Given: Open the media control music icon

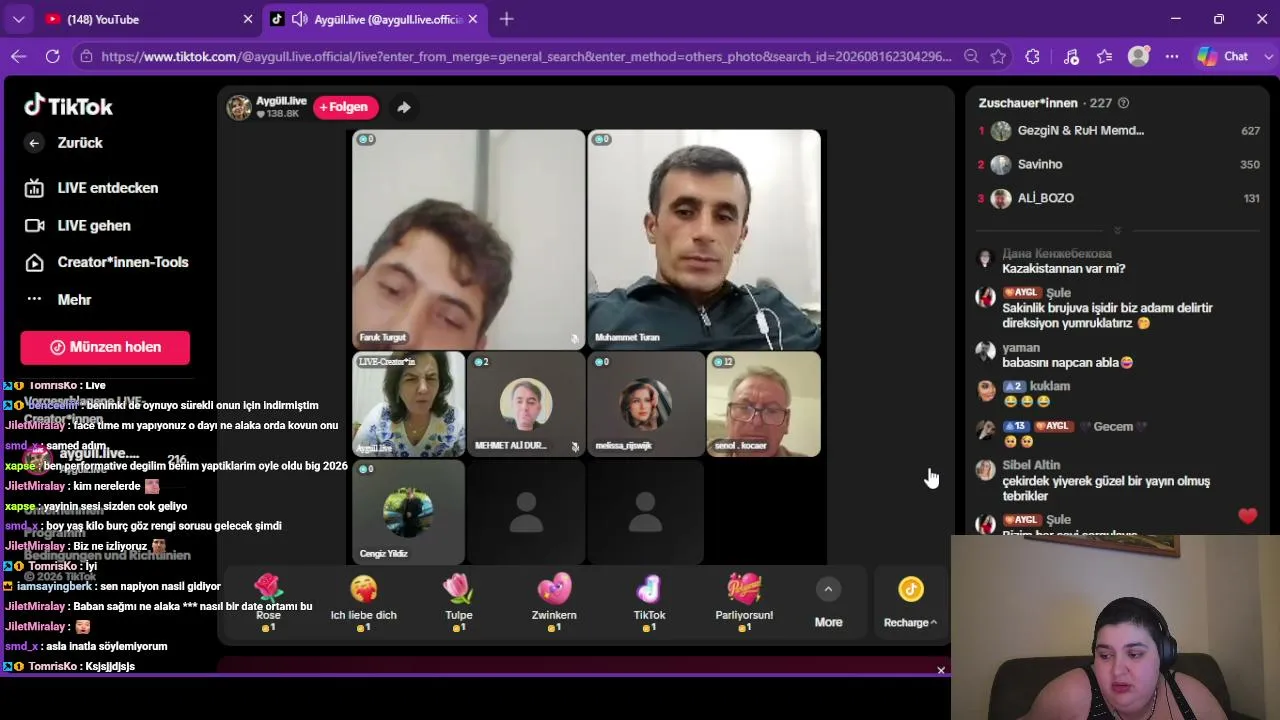Looking at the screenshot, I should click(x=1071, y=57).
